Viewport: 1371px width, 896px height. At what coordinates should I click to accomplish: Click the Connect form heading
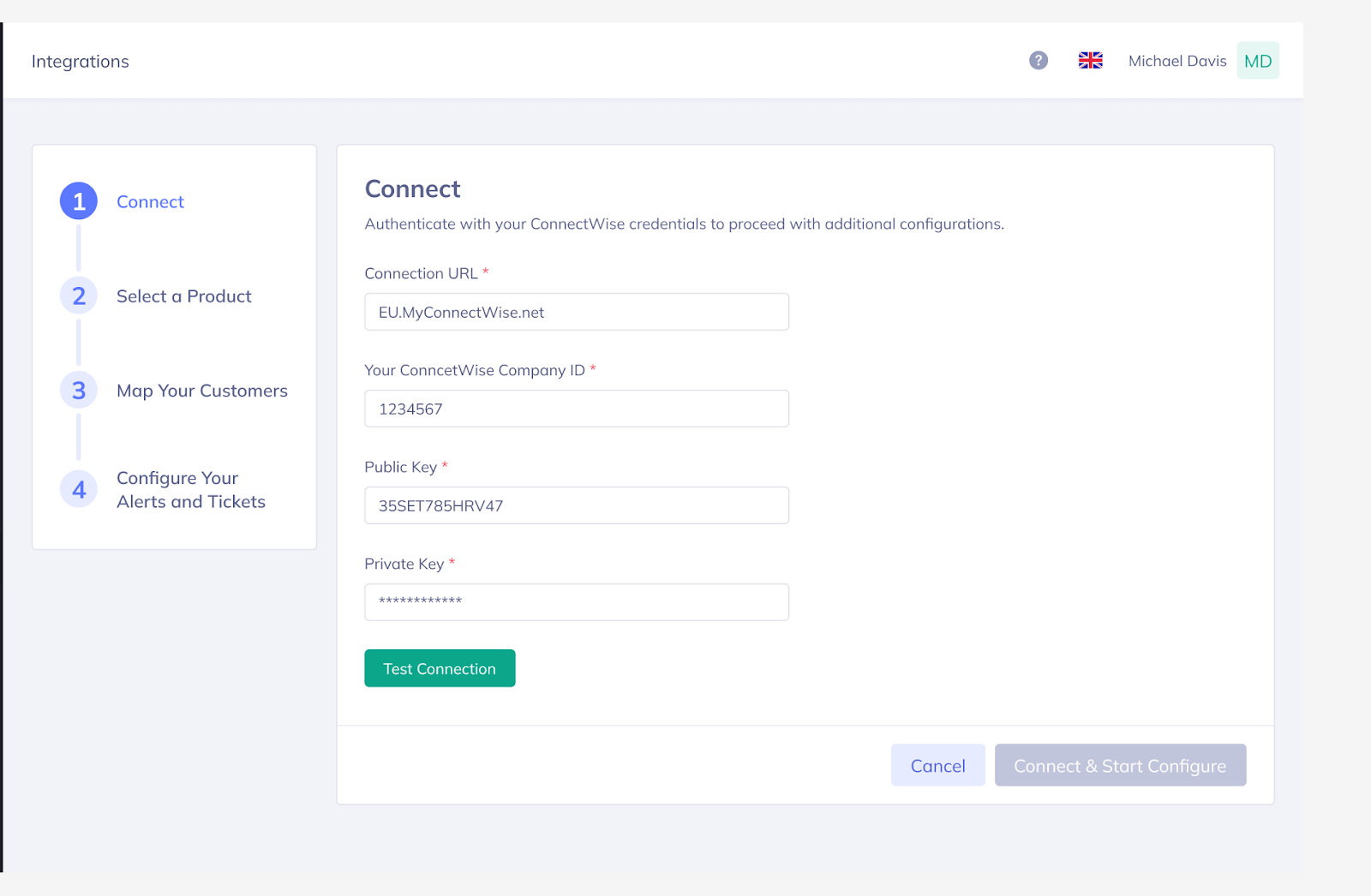tap(412, 188)
